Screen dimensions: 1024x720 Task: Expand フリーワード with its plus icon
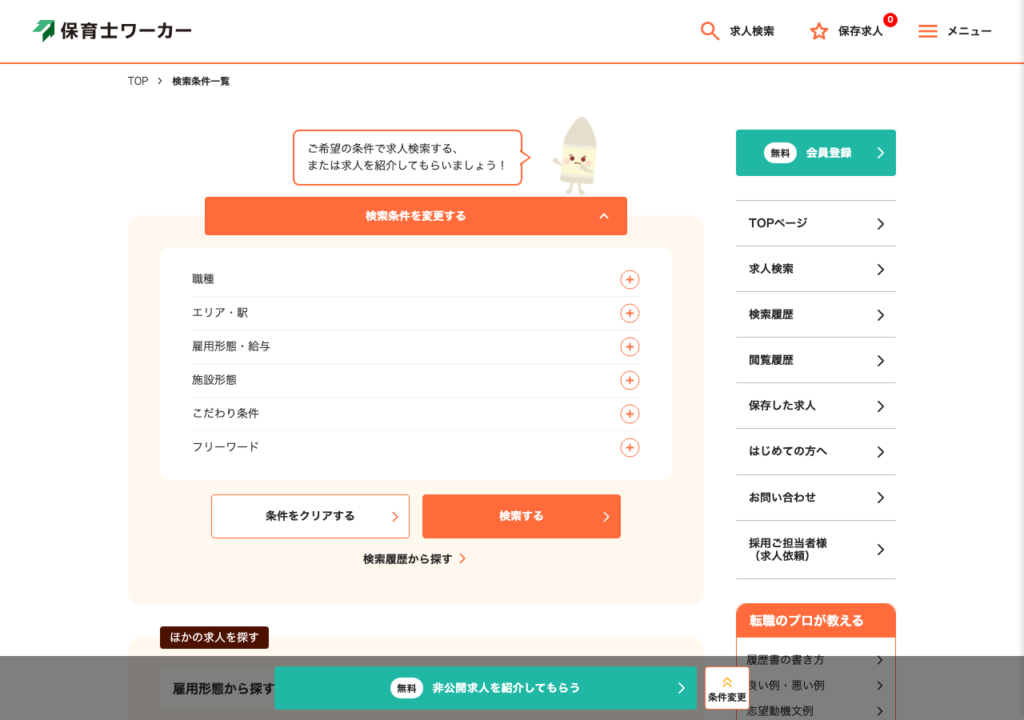[630, 448]
